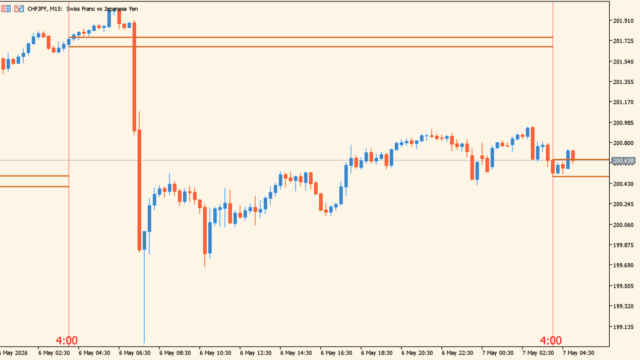Click the 200.060 price scale label
Viewport: 640px width, 360px height.
tap(623, 225)
